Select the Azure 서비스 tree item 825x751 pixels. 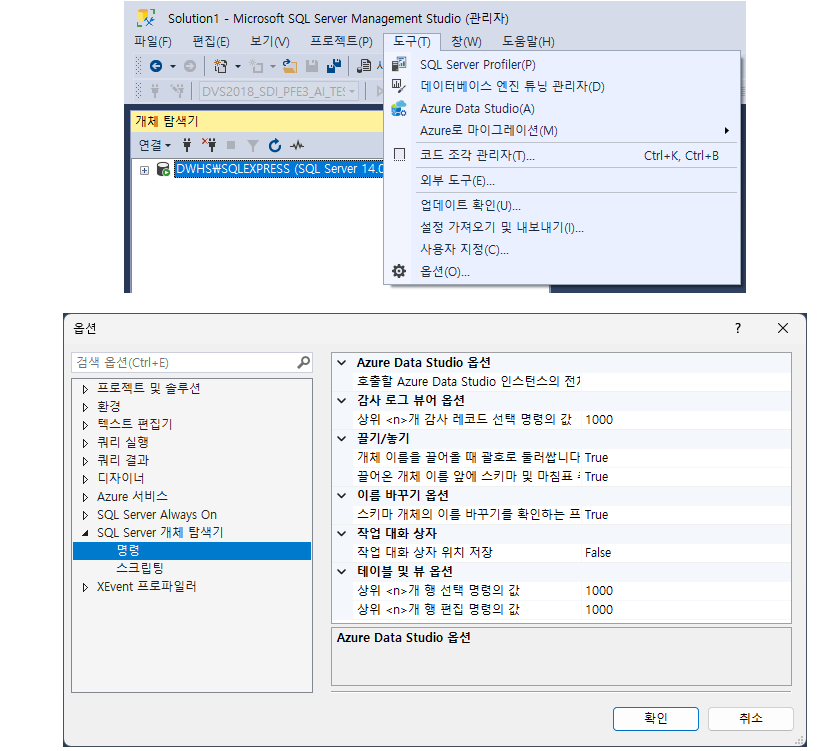[x=132, y=497]
